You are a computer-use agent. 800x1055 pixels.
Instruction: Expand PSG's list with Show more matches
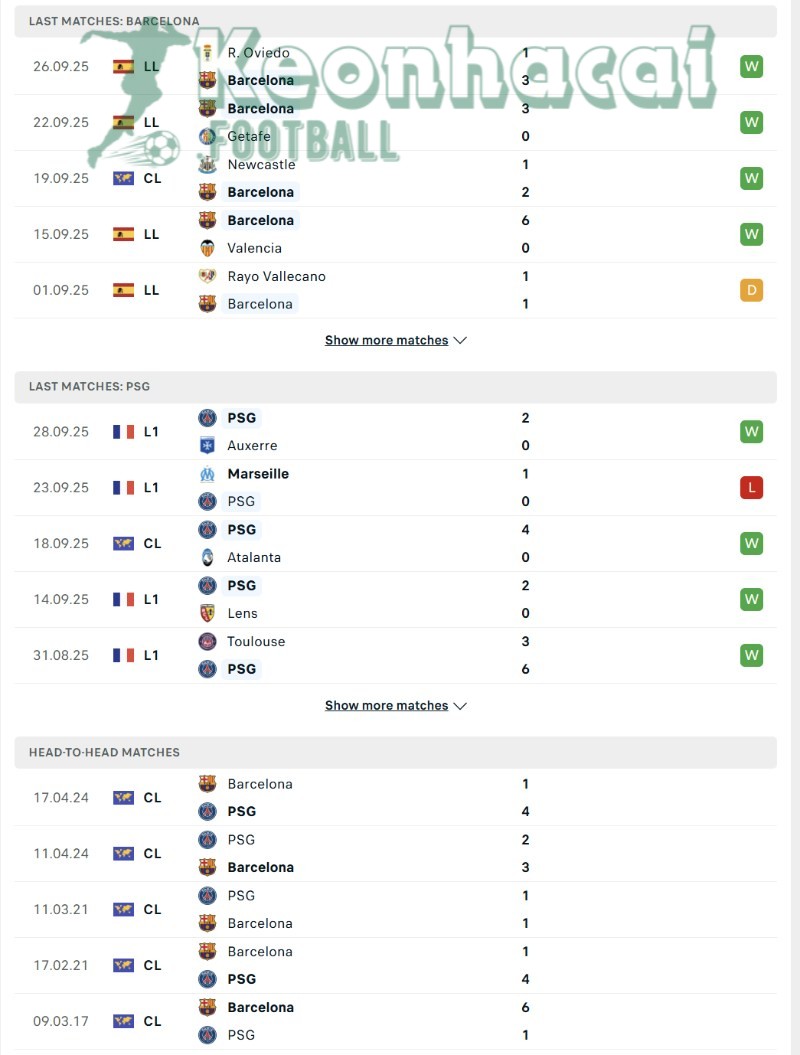tap(395, 705)
